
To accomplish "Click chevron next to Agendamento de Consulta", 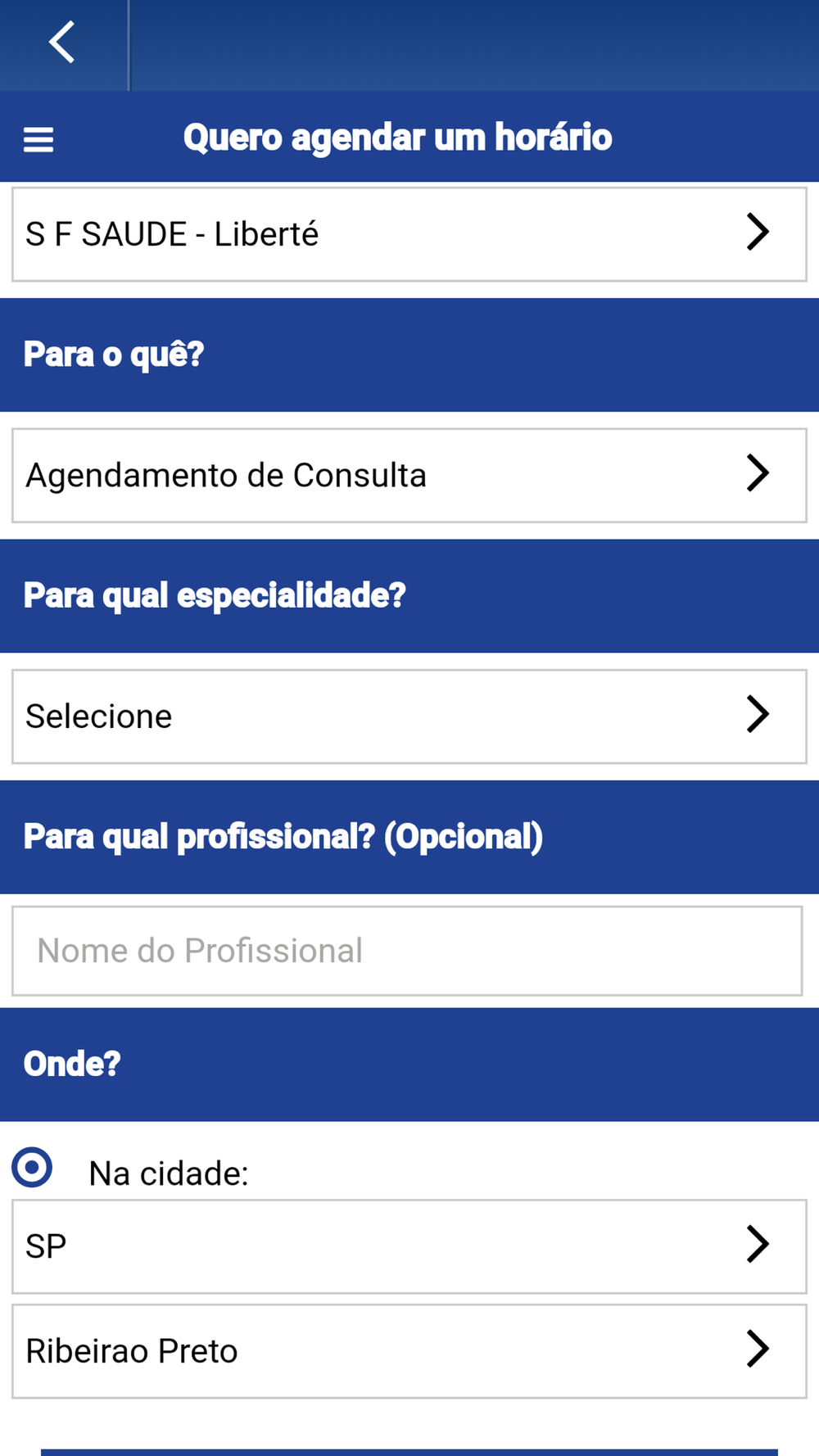I will click(x=758, y=473).
